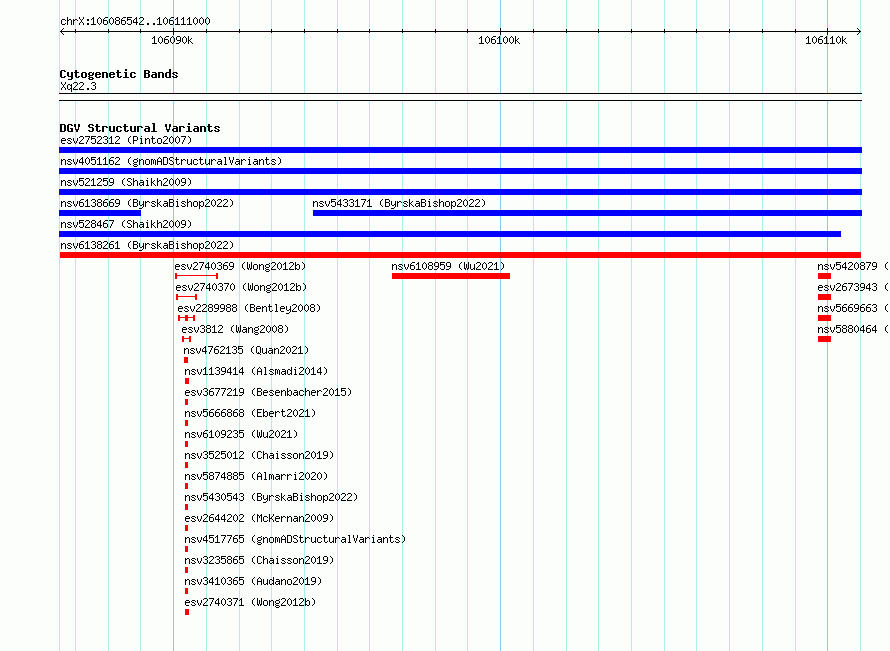Select the nsv5430543 (ByrskaBishop2022) label
890x651 pixels.
point(271,497)
